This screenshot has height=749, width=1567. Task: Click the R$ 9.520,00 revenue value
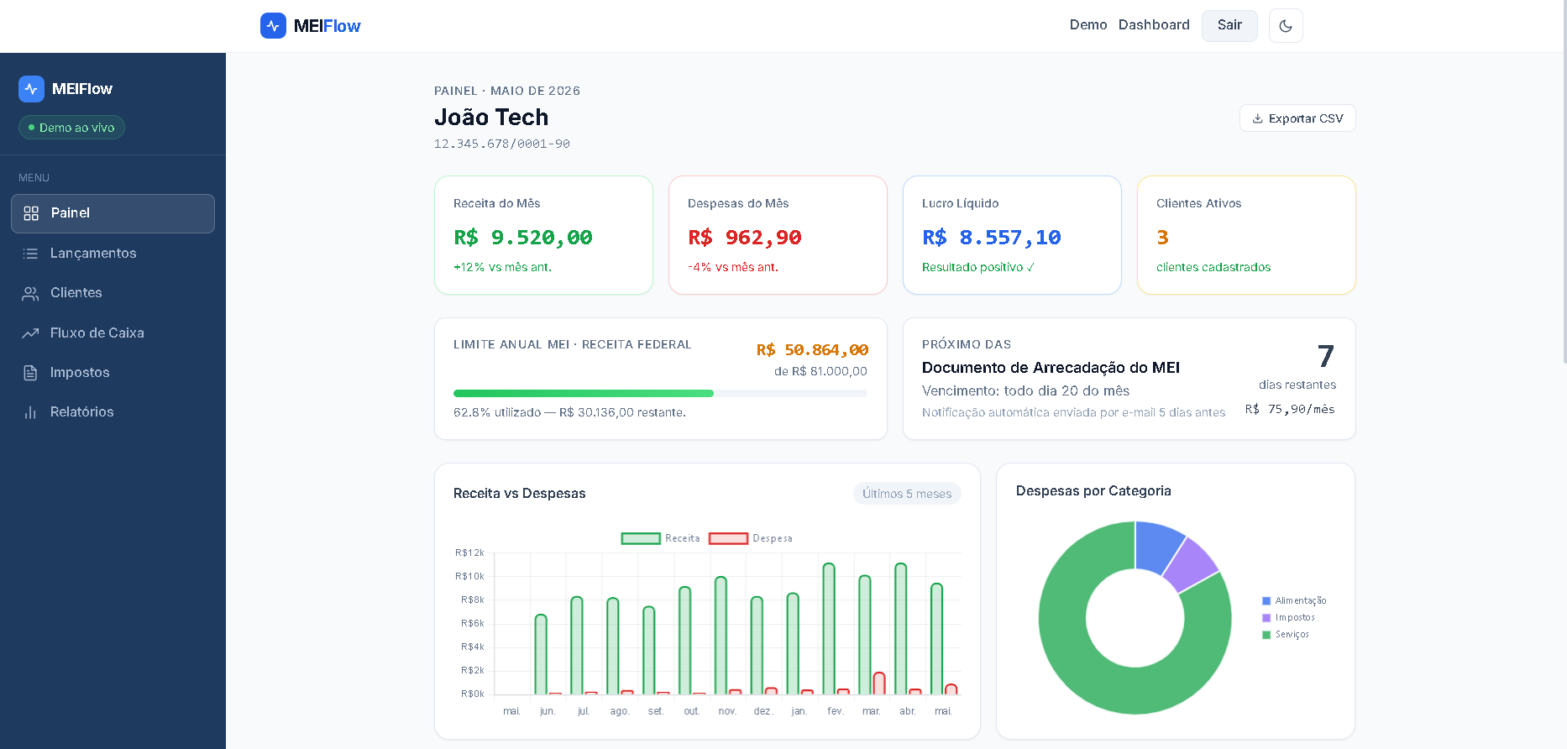point(523,238)
